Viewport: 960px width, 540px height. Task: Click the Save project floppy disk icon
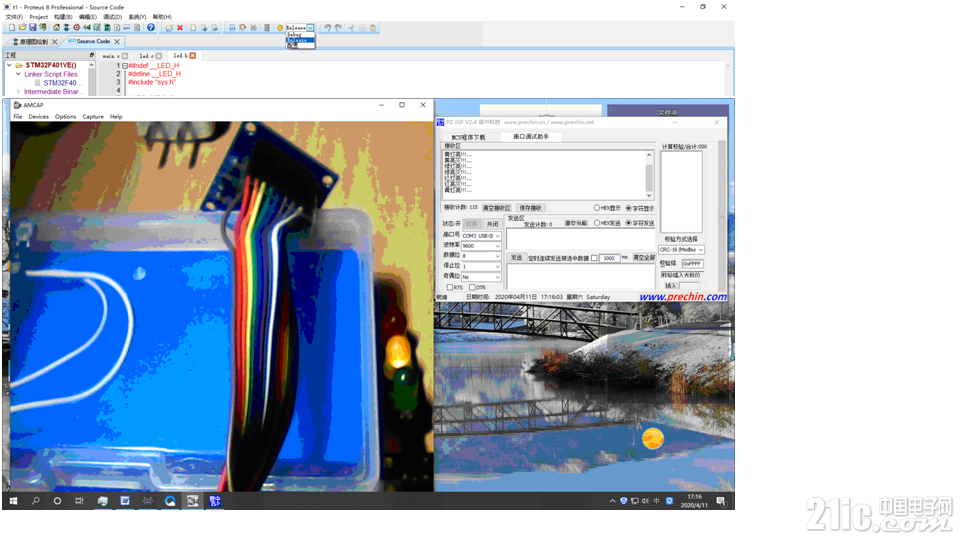[32, 28]
